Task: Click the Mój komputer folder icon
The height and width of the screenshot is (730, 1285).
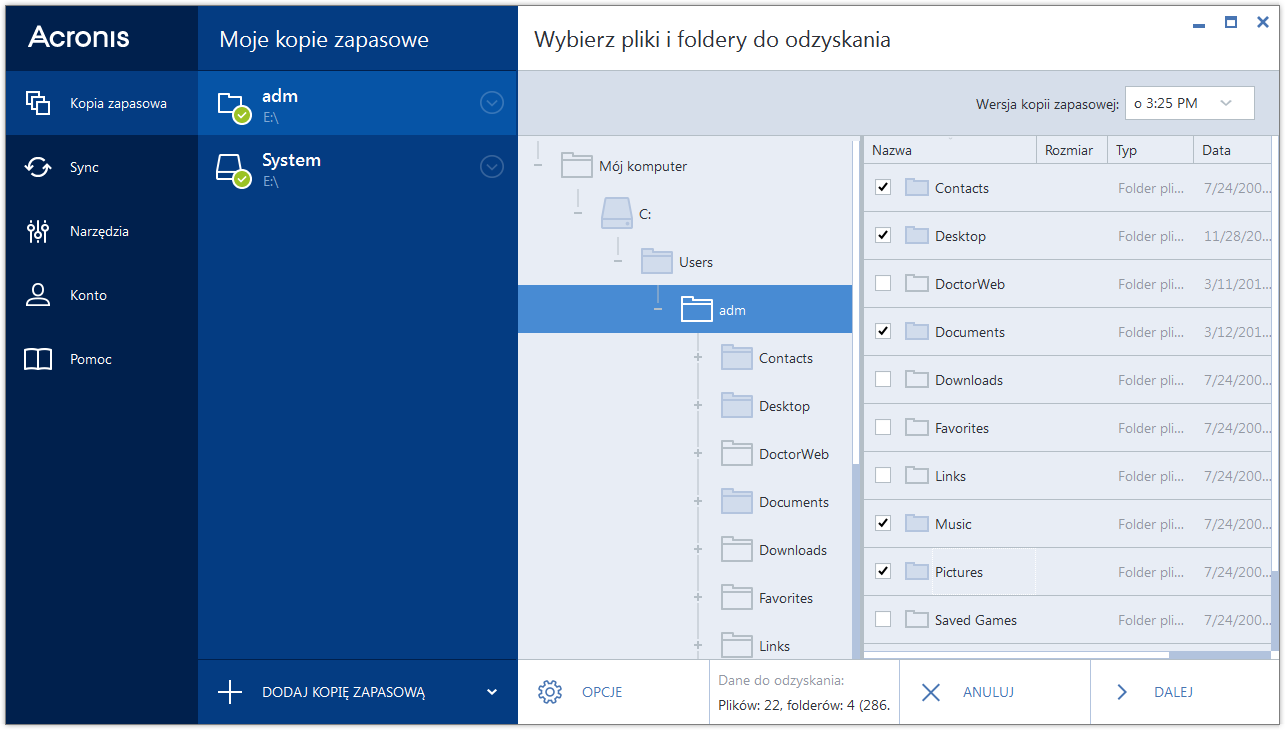Action: point(577,165)
